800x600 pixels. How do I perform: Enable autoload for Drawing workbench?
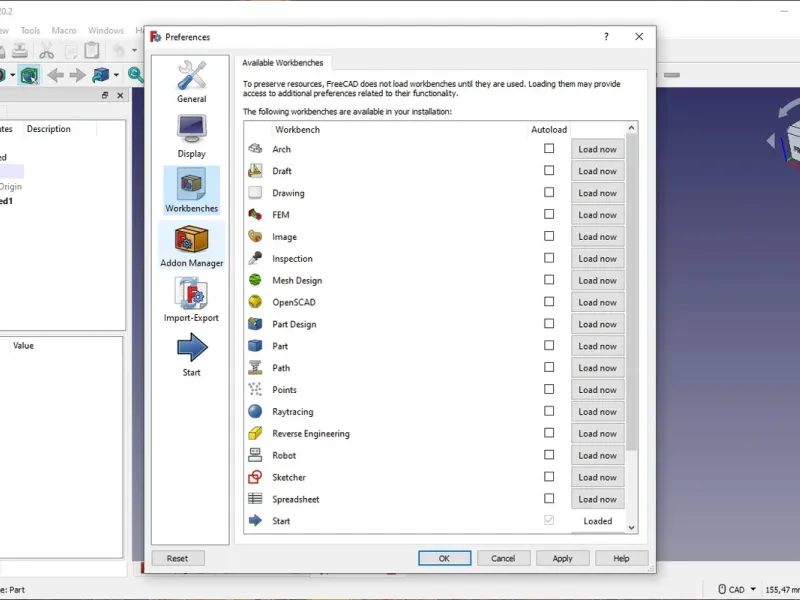[x=549, y=192]
